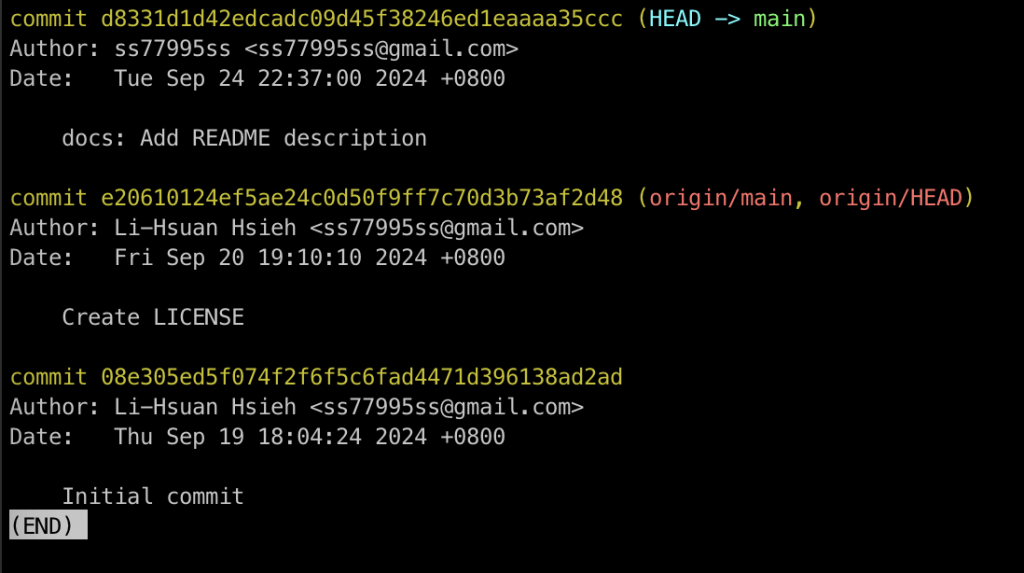Click commit hash d8331d1d42edcadc09d45f38246ed1eaaaa35ccc
1024x573 pixels.
click(x=362, y=19)
